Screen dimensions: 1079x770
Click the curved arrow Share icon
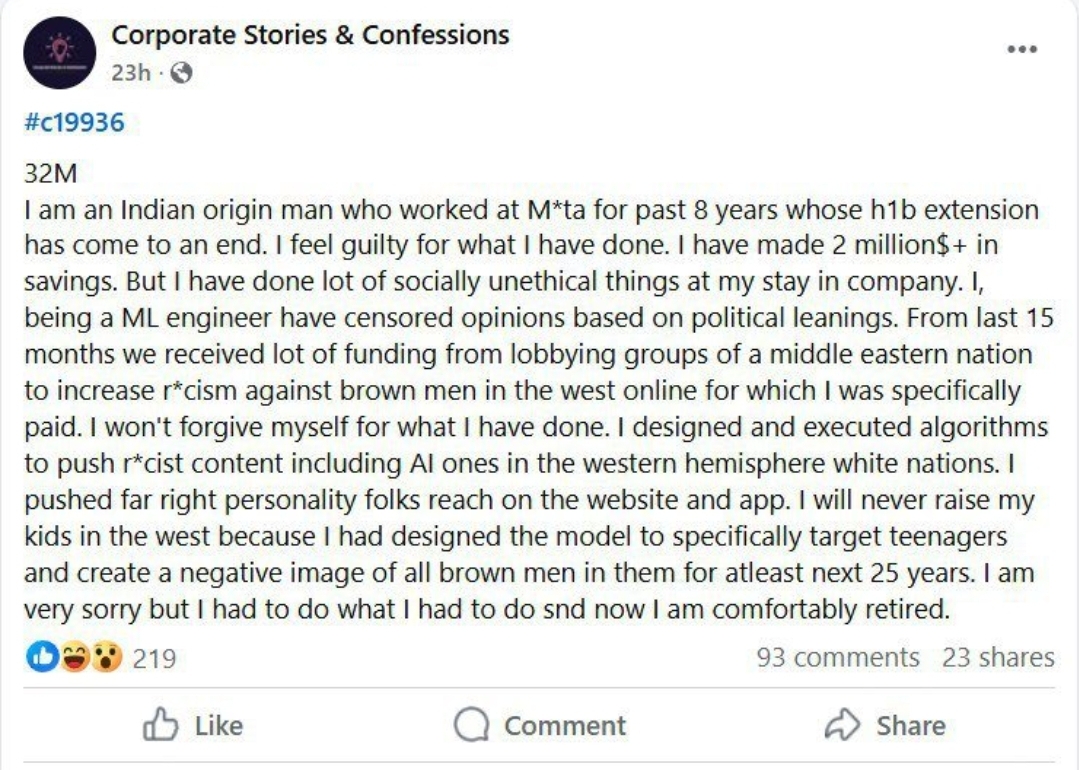(x=842, y=726)
